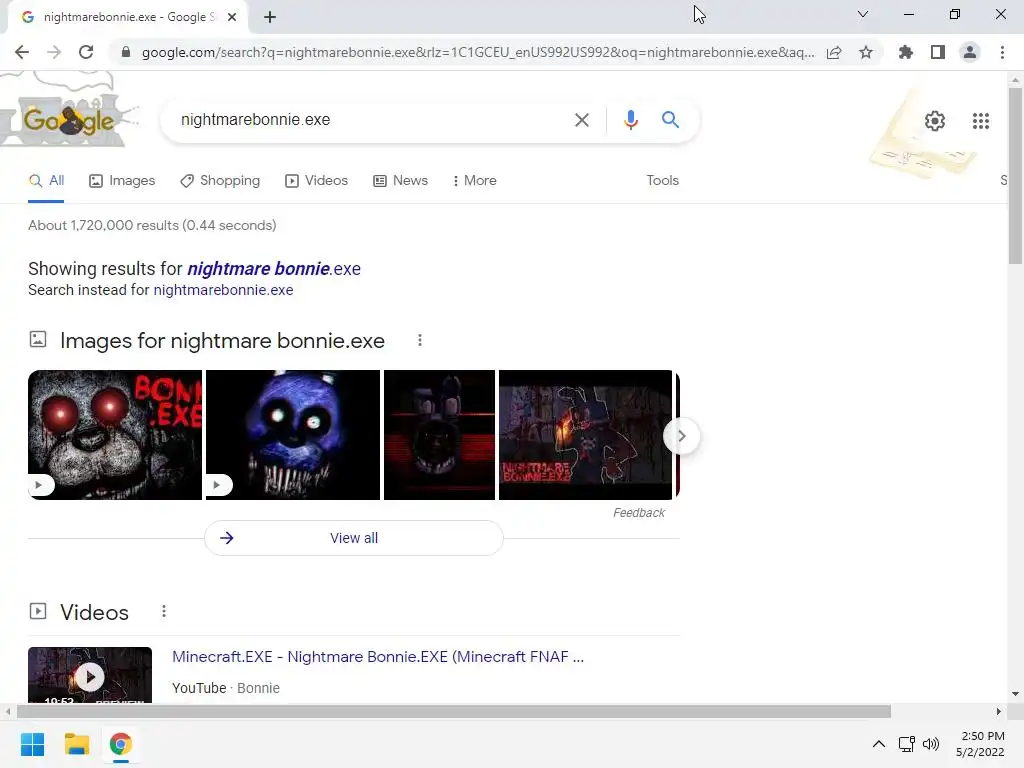
Task: Switch to Videos tab
Action: click(316, 180)
